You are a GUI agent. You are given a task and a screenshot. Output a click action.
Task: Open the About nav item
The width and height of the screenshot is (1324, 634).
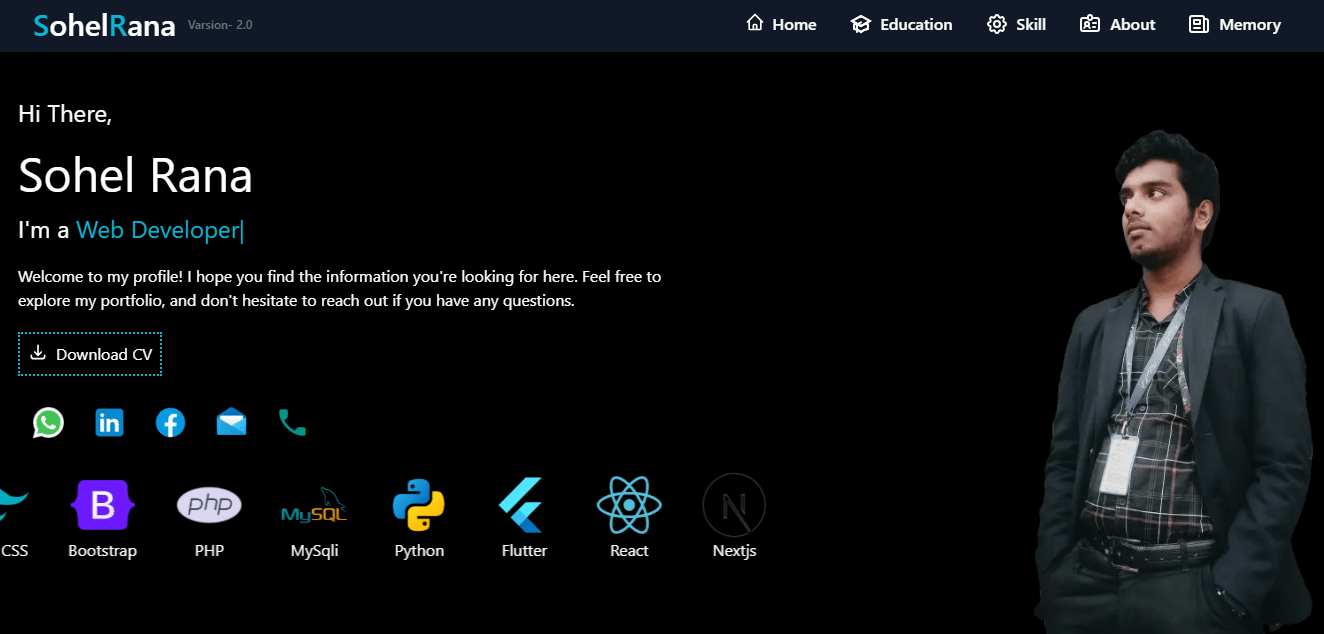click(1118, 25)
